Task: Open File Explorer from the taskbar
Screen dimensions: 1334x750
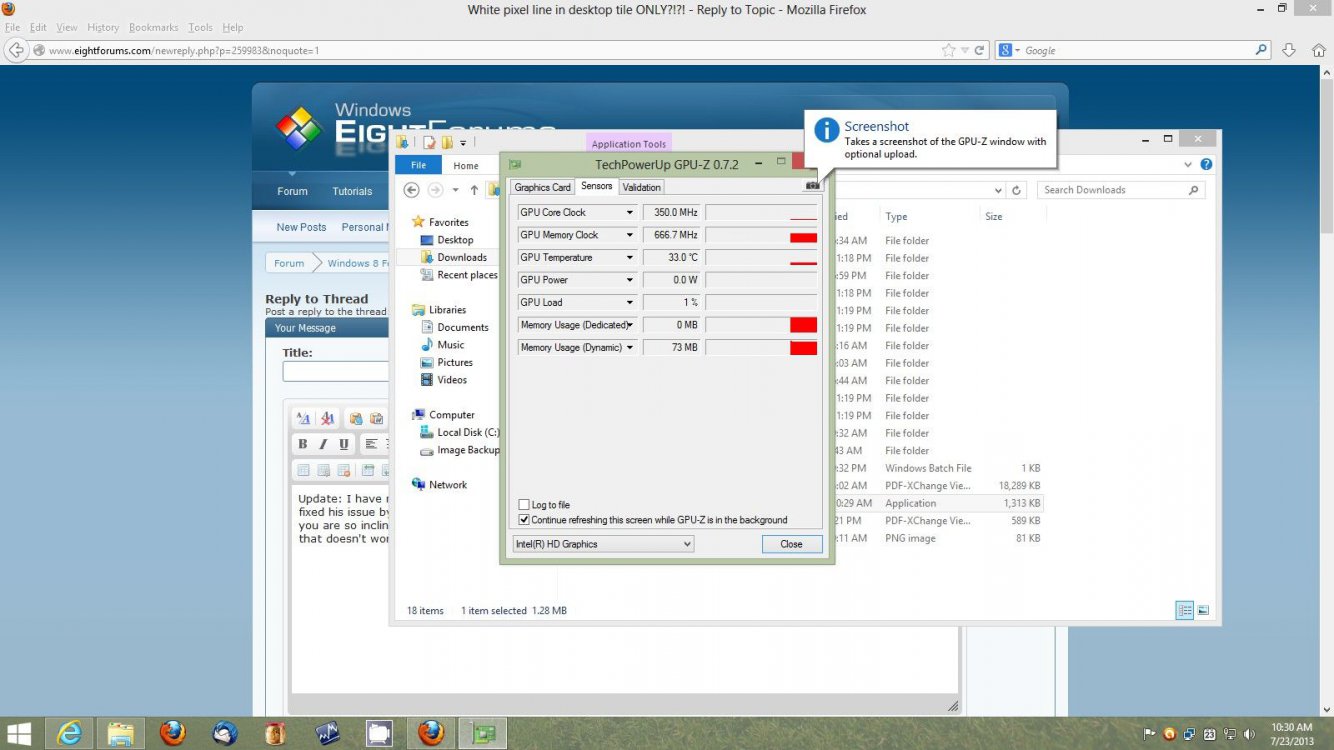Action: [x=121, y=733]
